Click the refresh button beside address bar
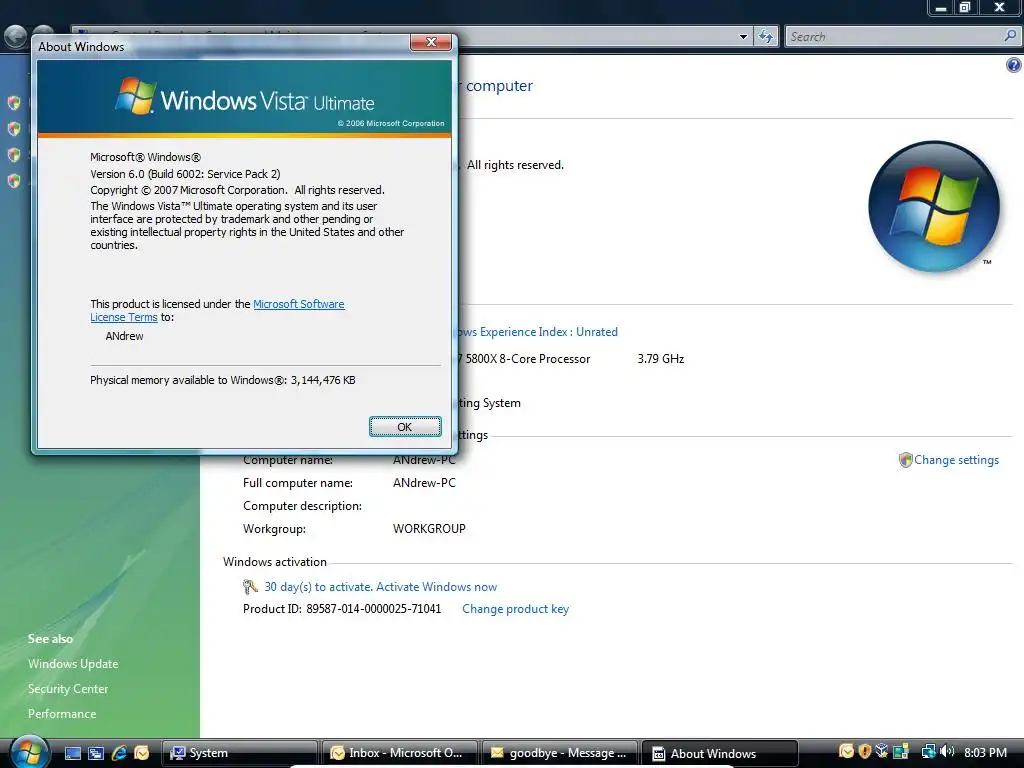 click(x=765, y=37)
